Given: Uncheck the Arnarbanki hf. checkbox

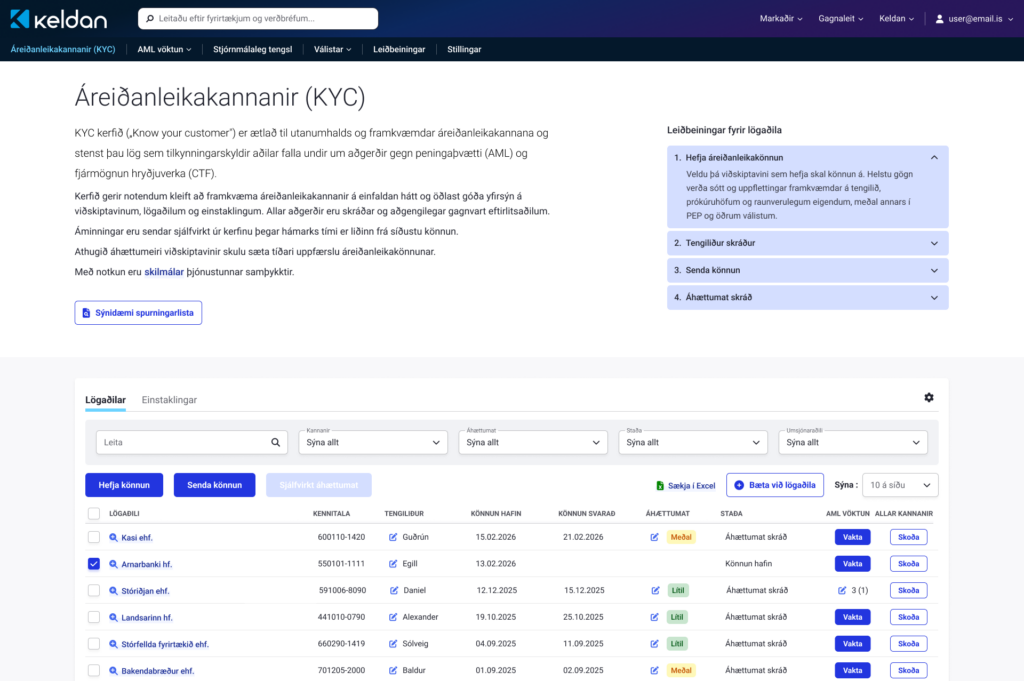Looking at the screenshot, I should click(94, 564).
